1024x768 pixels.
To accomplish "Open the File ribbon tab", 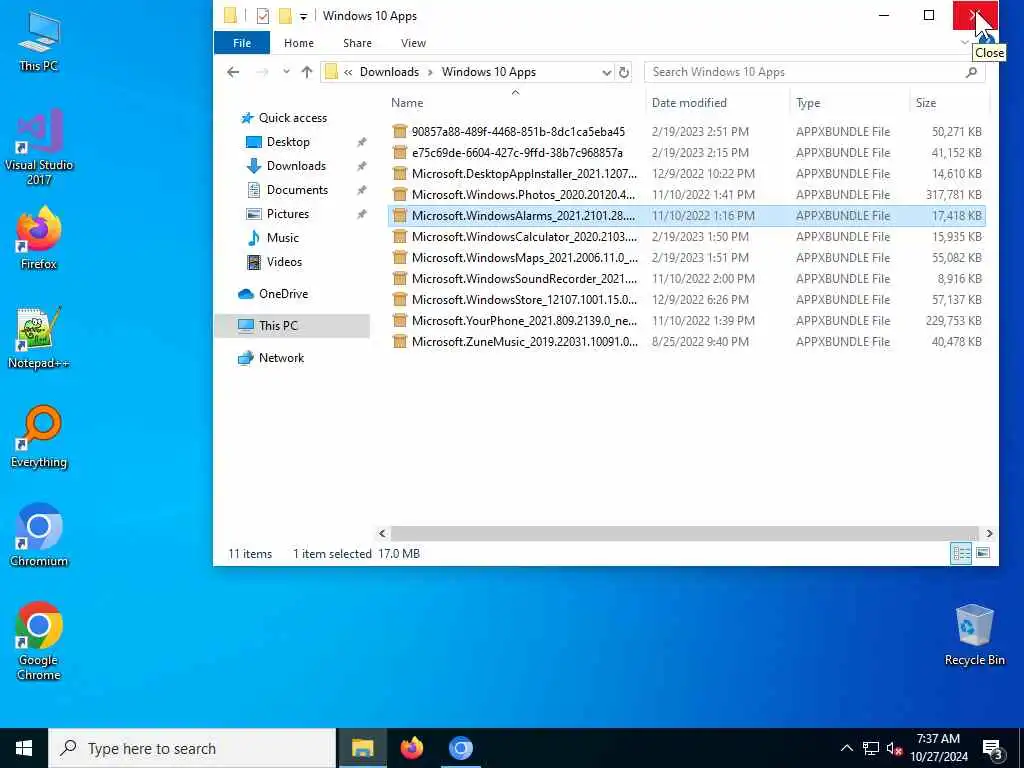I will [x=242, y=43].
